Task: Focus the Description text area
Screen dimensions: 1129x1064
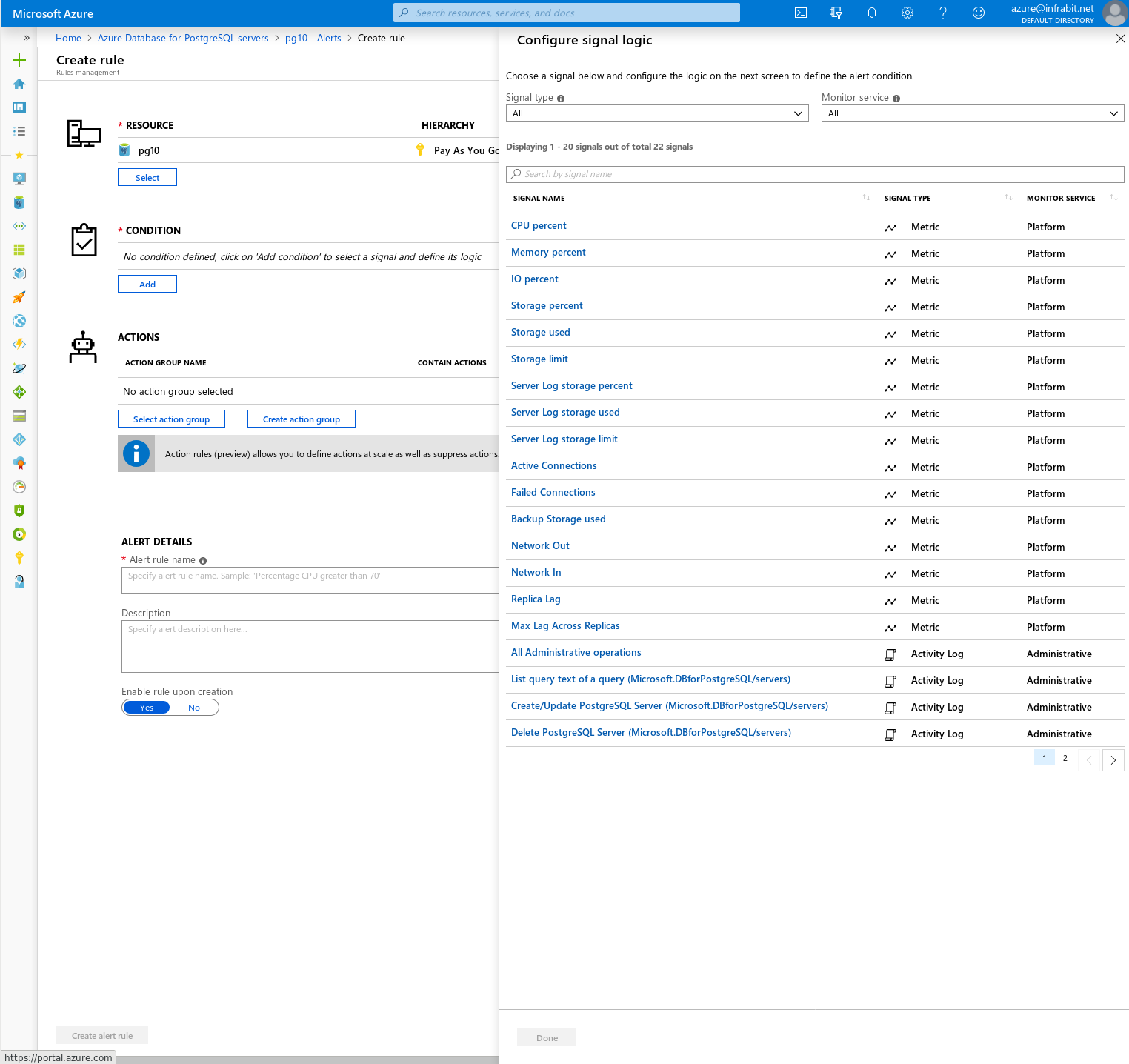Action: click(x=310, y=646)
